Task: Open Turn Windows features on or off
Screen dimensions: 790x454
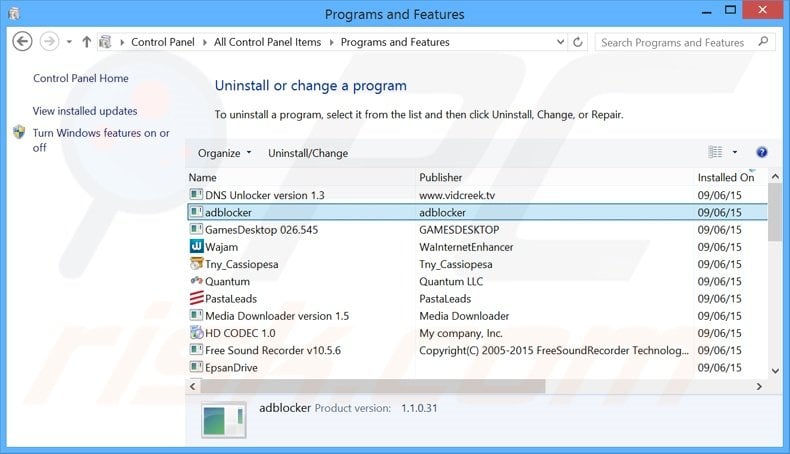Action: pos(101,140)
